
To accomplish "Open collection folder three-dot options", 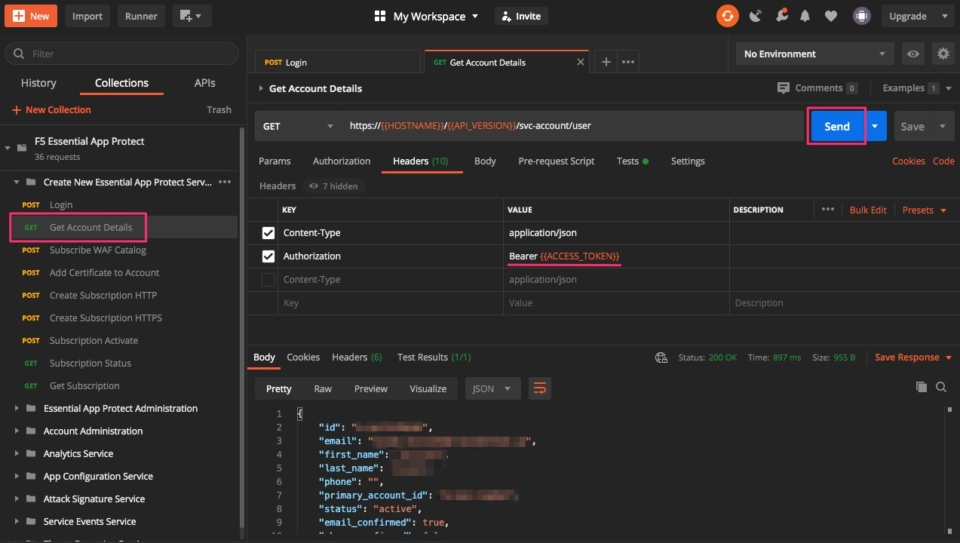I will [225, 182].
